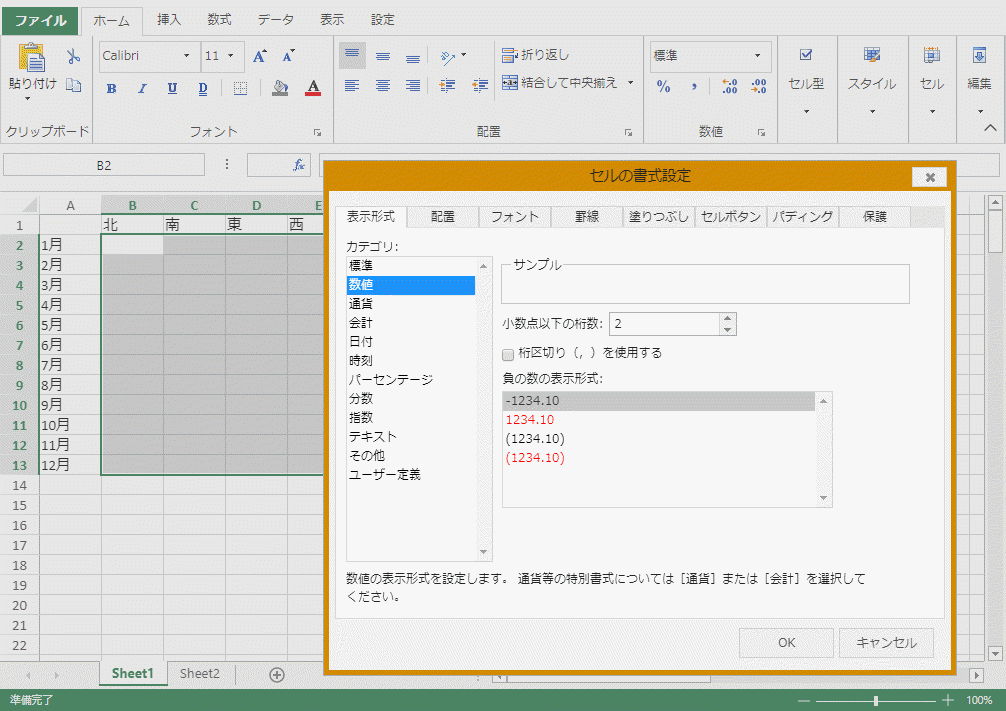
Task: Select 通貨 in the category list
Action: click(362, 304)
